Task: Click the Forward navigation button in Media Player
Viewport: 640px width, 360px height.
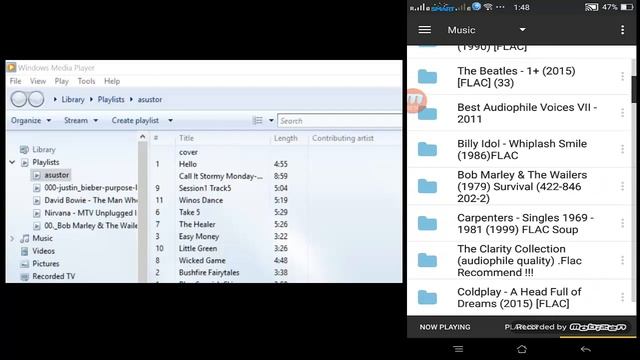Action: point(36,99)
